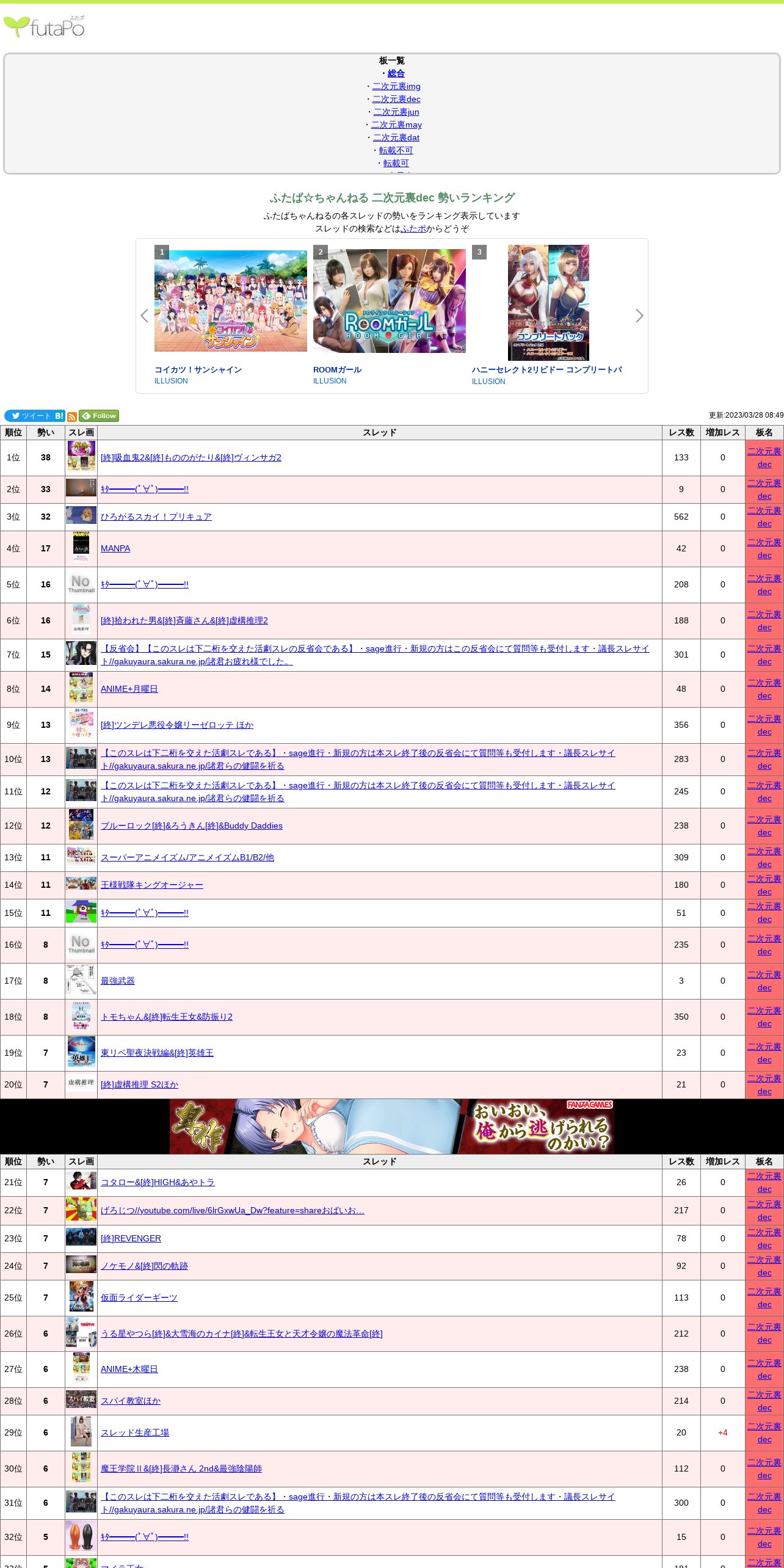Open thread ブルーロック&ろうきん&Buddy Daddies
The width and height of the screenshot is (784, 1568).
(x=192, y=826)
